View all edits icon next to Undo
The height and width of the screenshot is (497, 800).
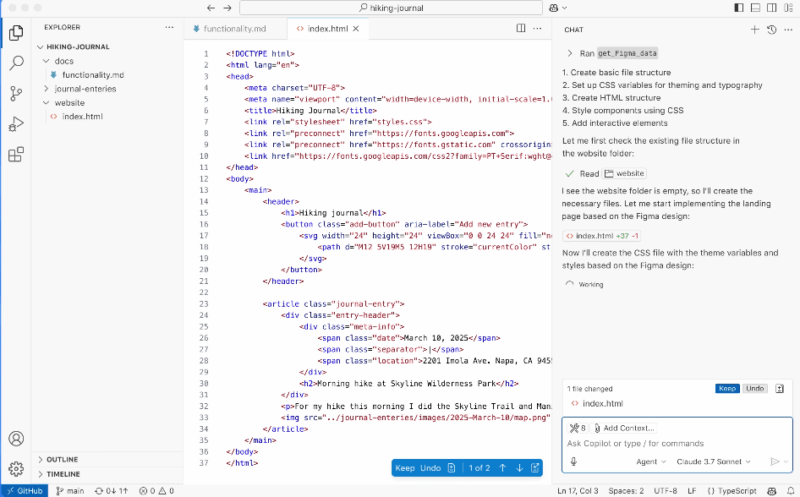tap(779, 388)
